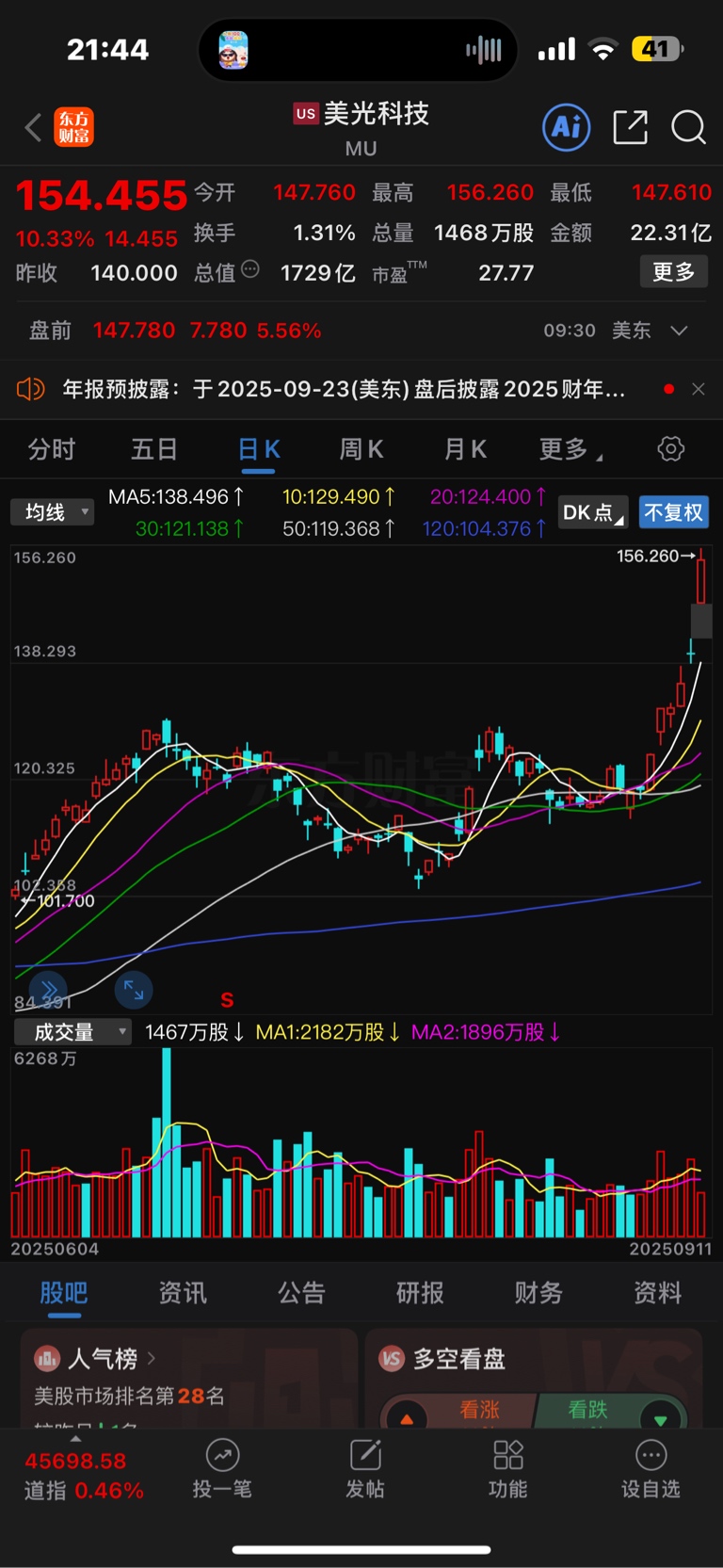The height and width of the screenshot is (1568, 723).
Task: Switch to 分时 chart tab
Action: point(51,449)
